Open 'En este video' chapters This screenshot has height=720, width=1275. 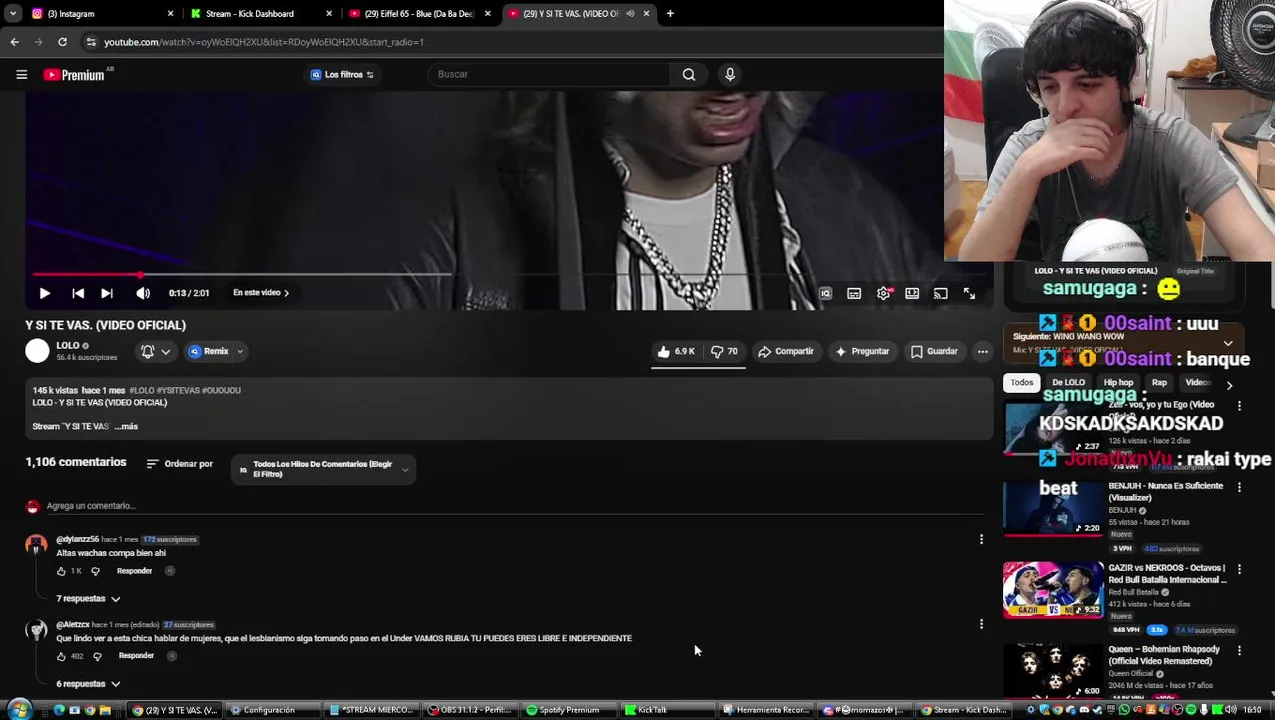[x=261, y=293]
